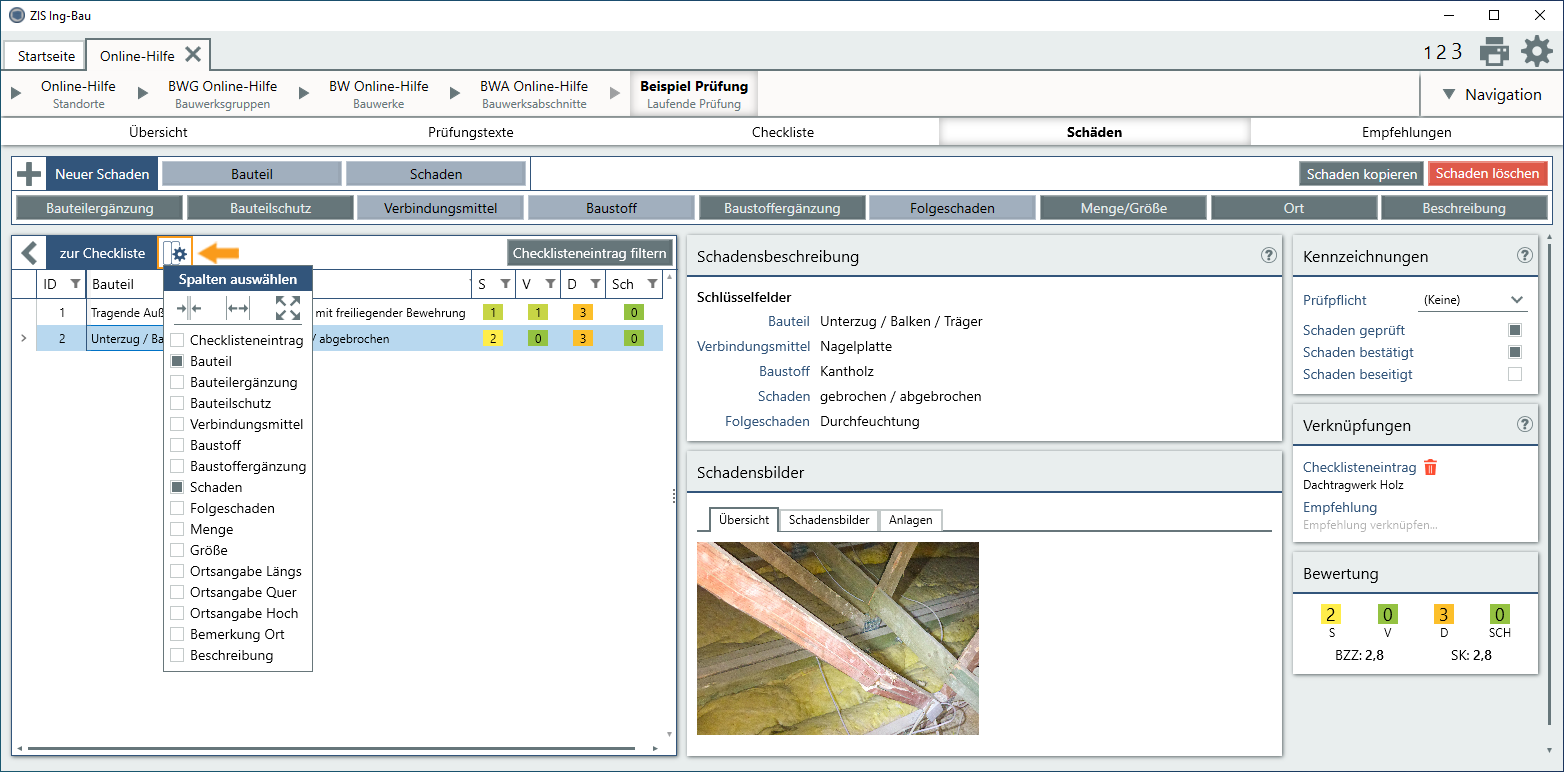Check the Schaden beseitigt checkbox
Viewport: 1564px width, 772px height.
click(x=1515, y=374)
